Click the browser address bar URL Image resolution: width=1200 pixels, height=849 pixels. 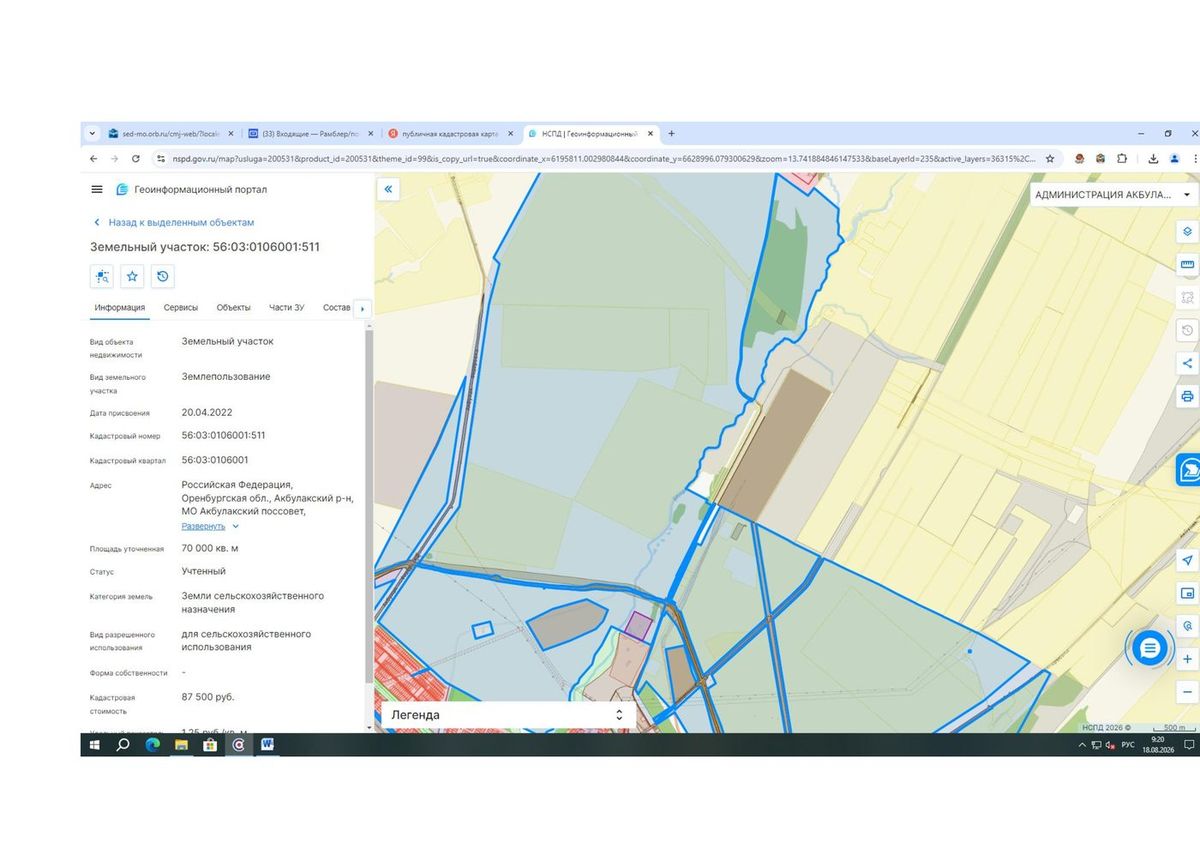(603, 158)
